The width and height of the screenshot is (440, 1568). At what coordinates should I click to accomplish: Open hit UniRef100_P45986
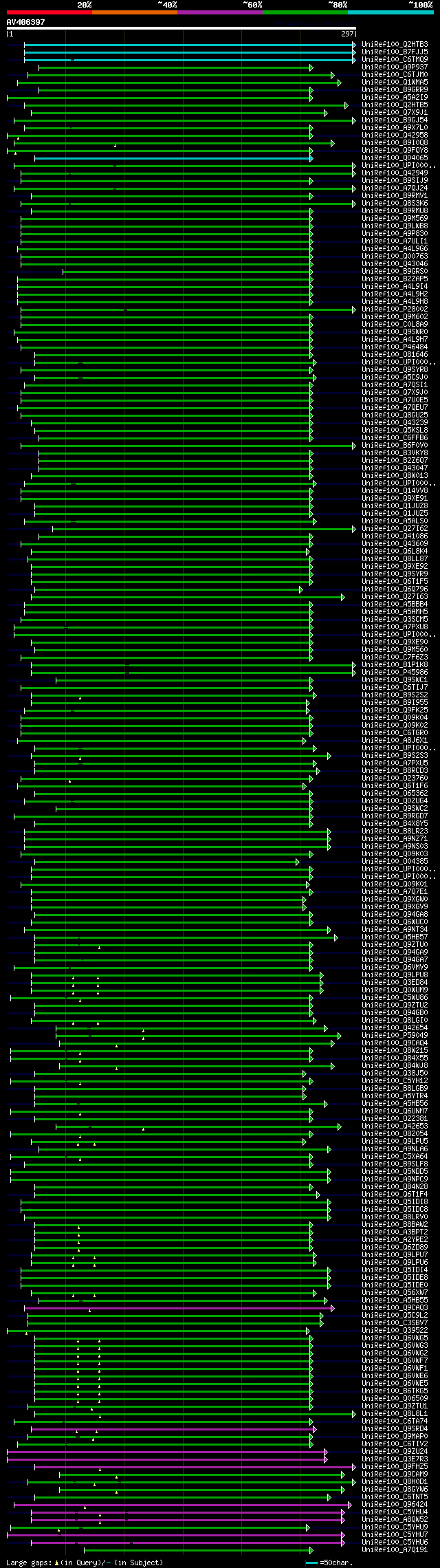click(x=395, y=673)
